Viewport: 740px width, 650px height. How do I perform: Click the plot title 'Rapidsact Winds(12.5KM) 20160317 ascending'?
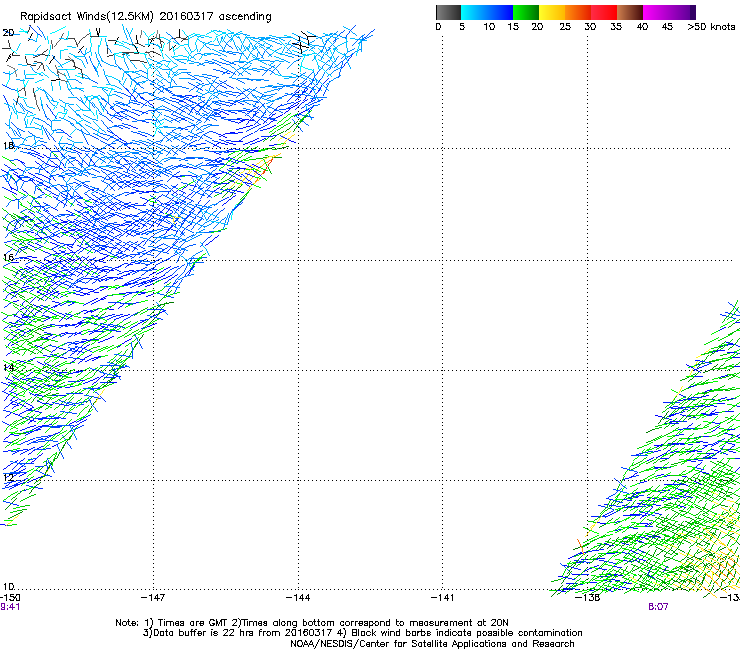click(146, 17)
